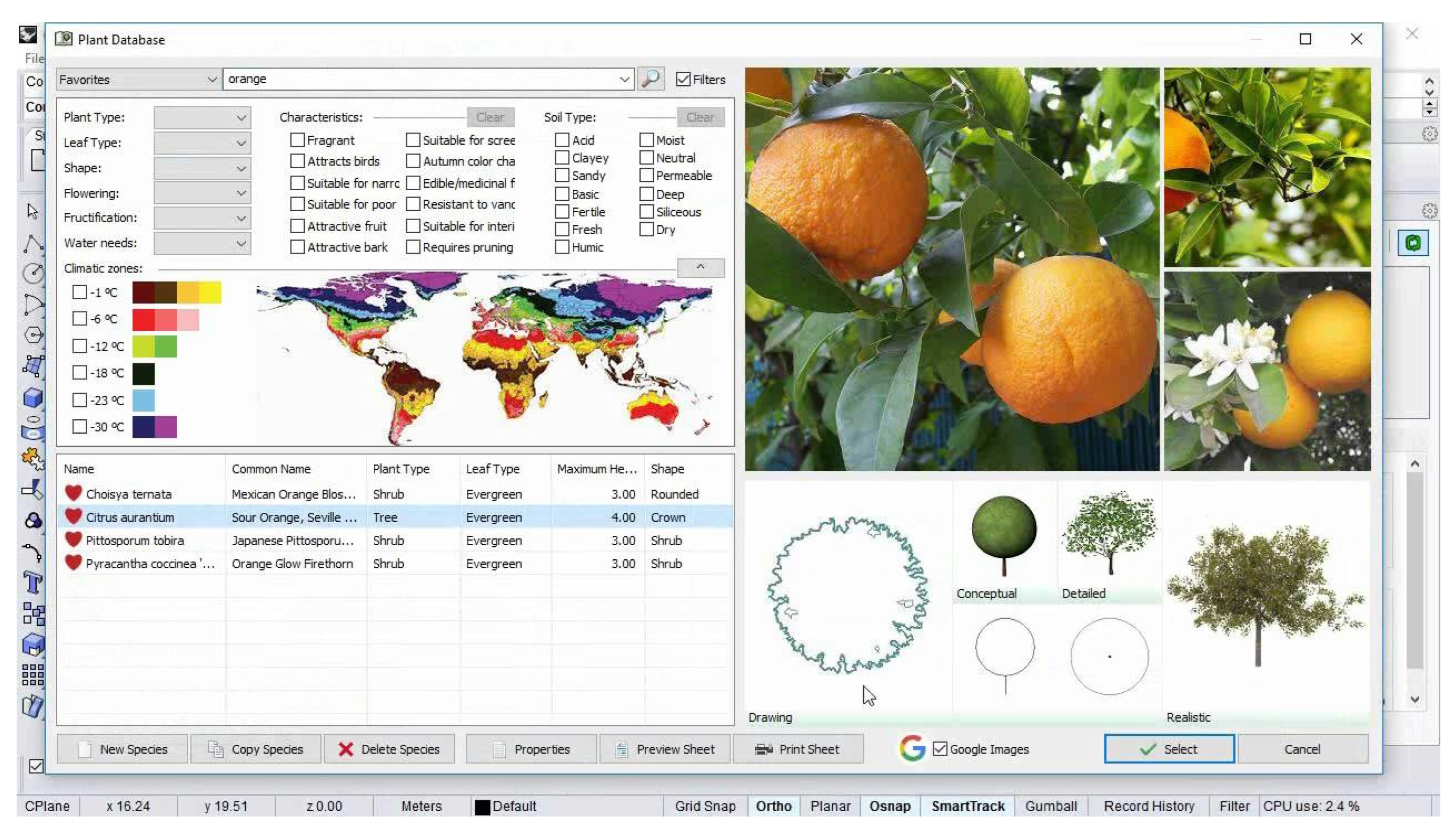1456x830 pixels.
Task: Click the Print Sheet printer button
Action: pyautogui.click(x=797, y=748)
